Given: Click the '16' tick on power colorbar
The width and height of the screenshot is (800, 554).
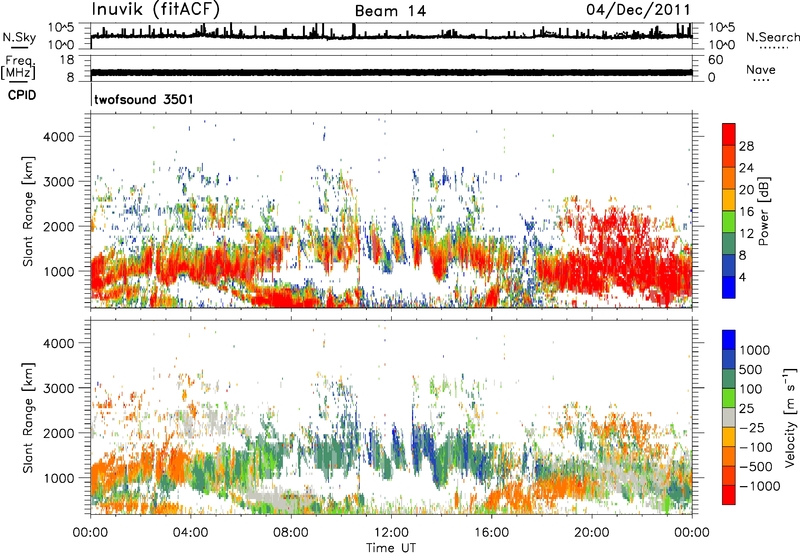Looking at the screenshot, I should tap(746, 212).
